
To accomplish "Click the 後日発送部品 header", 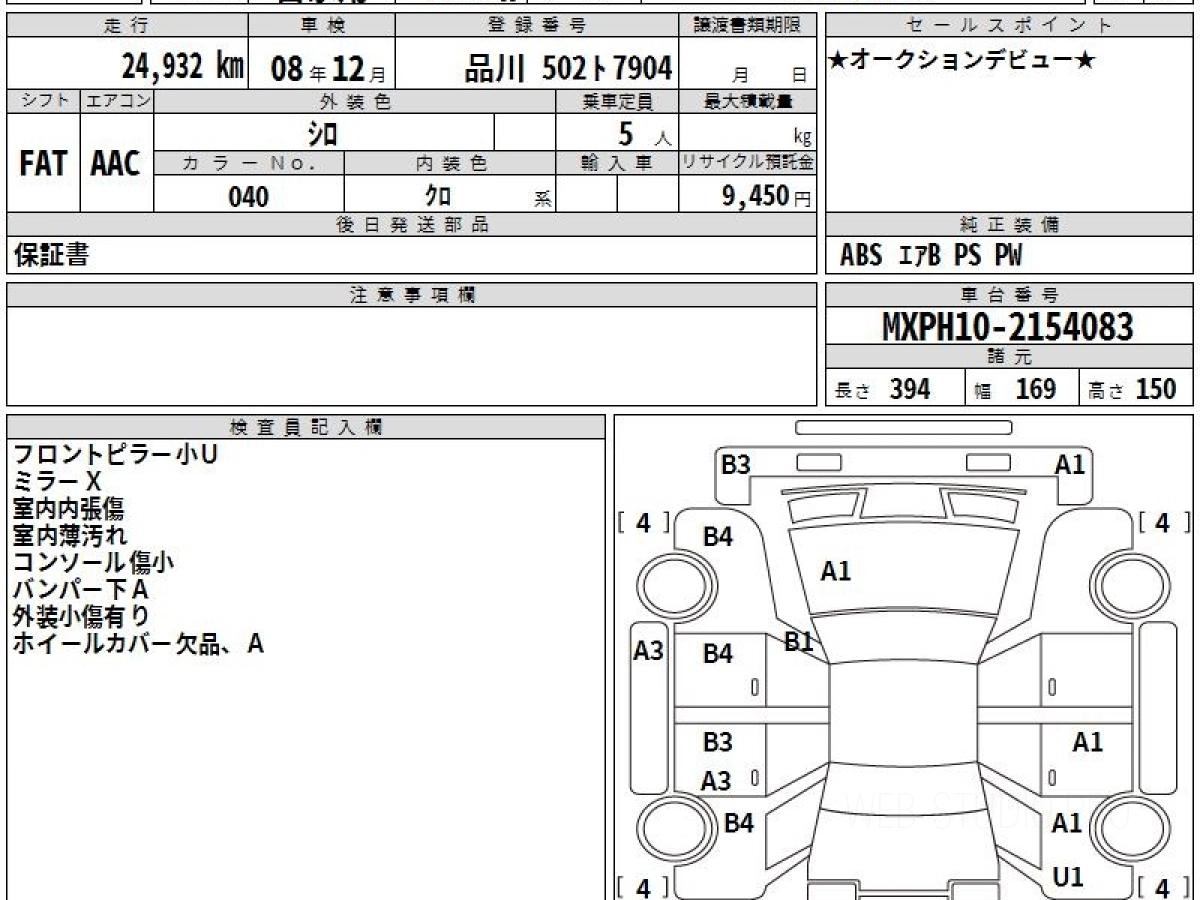I will [412, 225].
